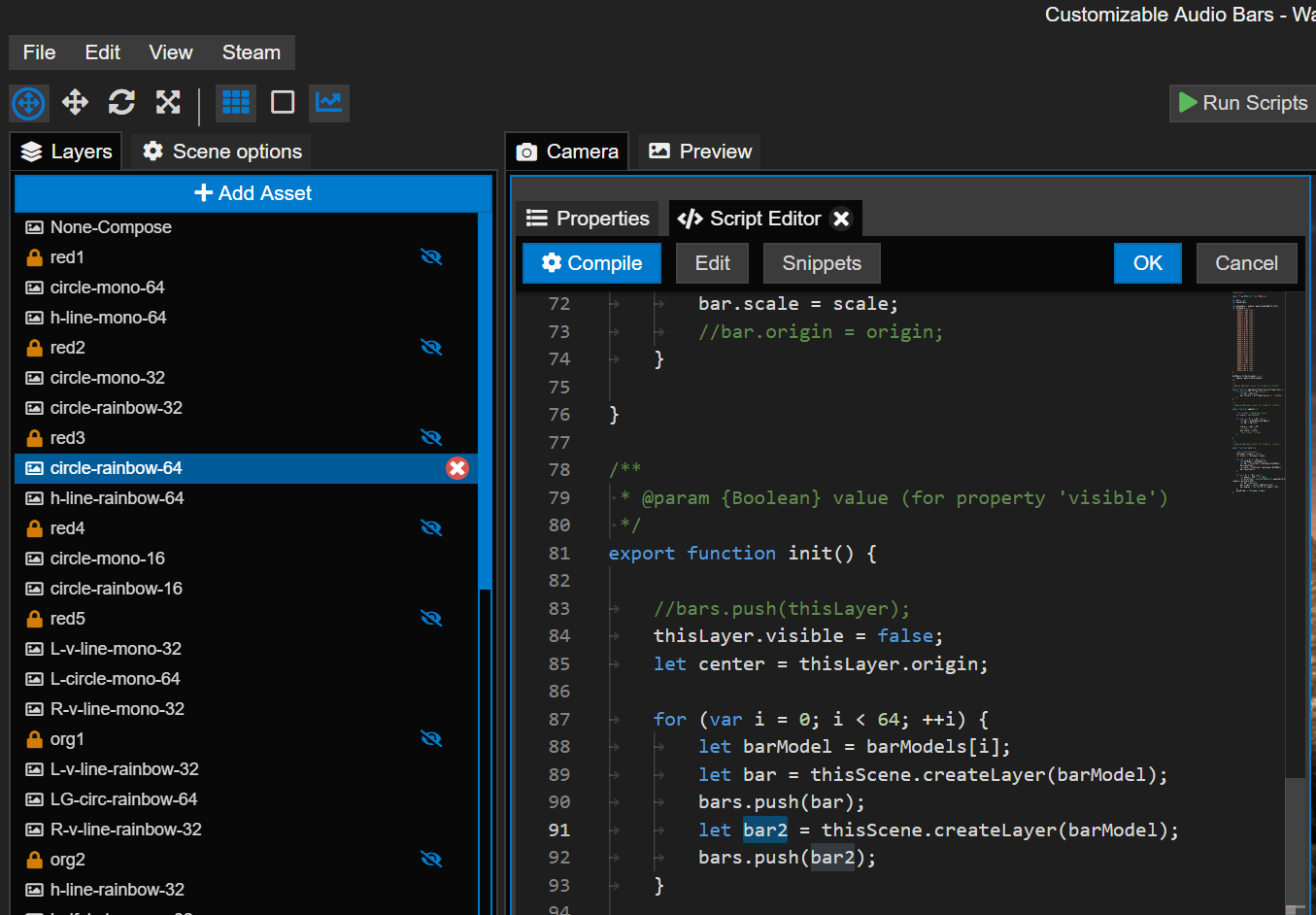Toggle visibility of red3 layer
Viewport: 1316px width, 915px height.
(x=431, y=438)
